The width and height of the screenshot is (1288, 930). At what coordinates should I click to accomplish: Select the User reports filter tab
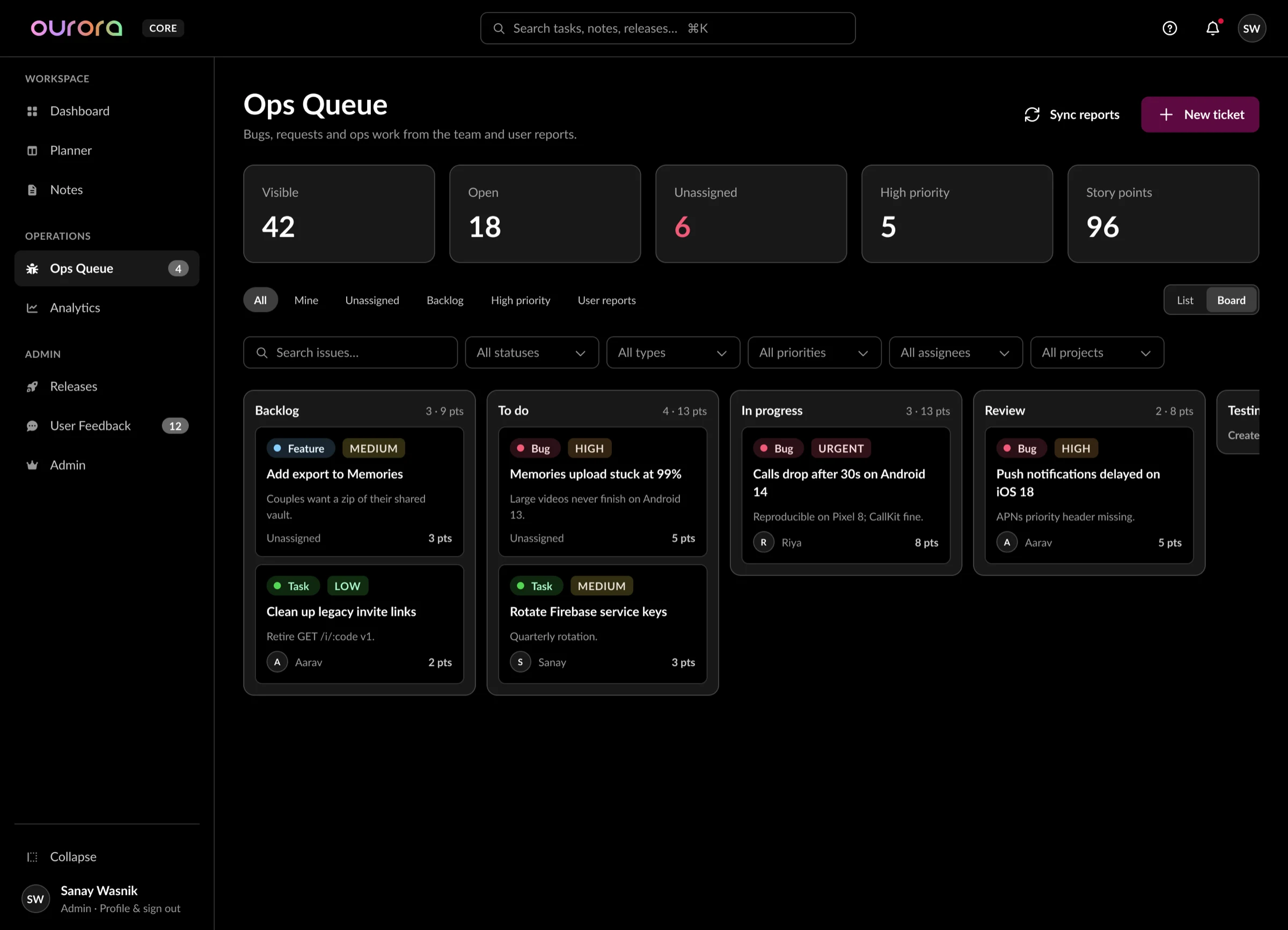pos(606,300)
